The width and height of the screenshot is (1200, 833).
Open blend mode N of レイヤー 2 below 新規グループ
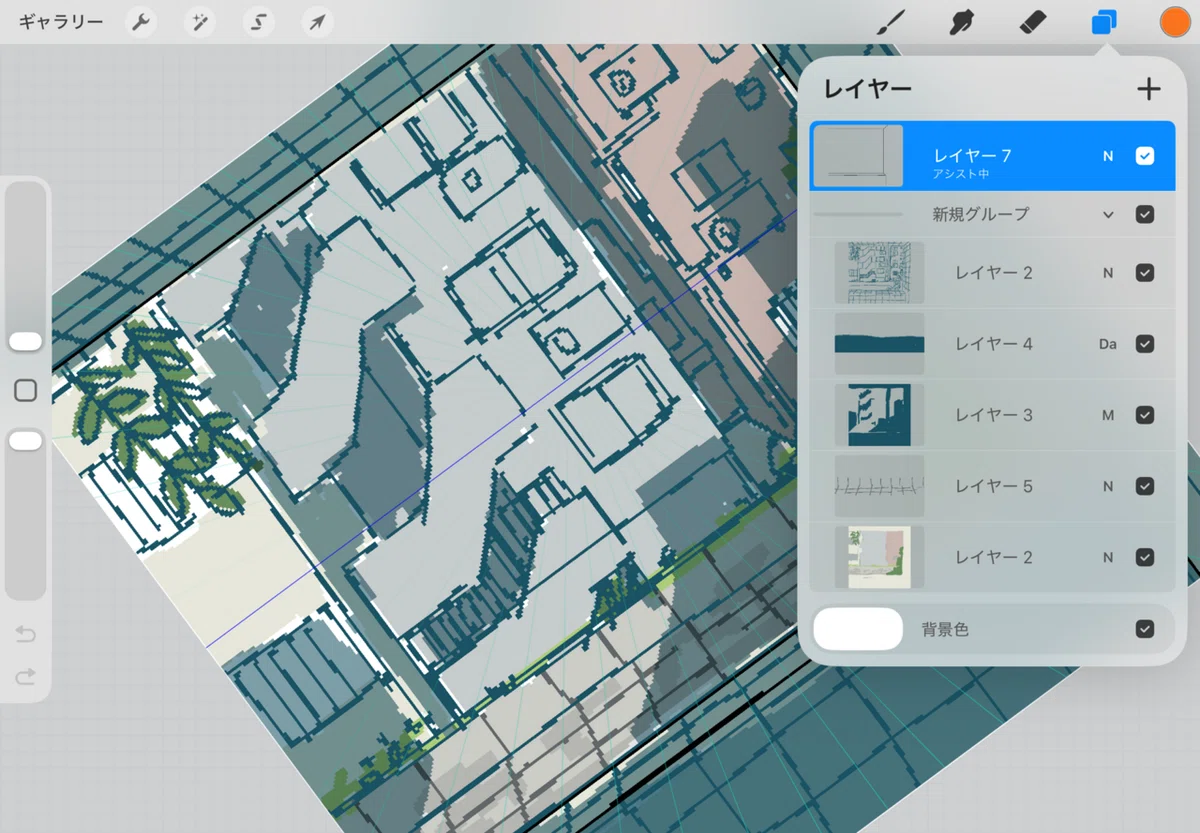pos(1108,273)
